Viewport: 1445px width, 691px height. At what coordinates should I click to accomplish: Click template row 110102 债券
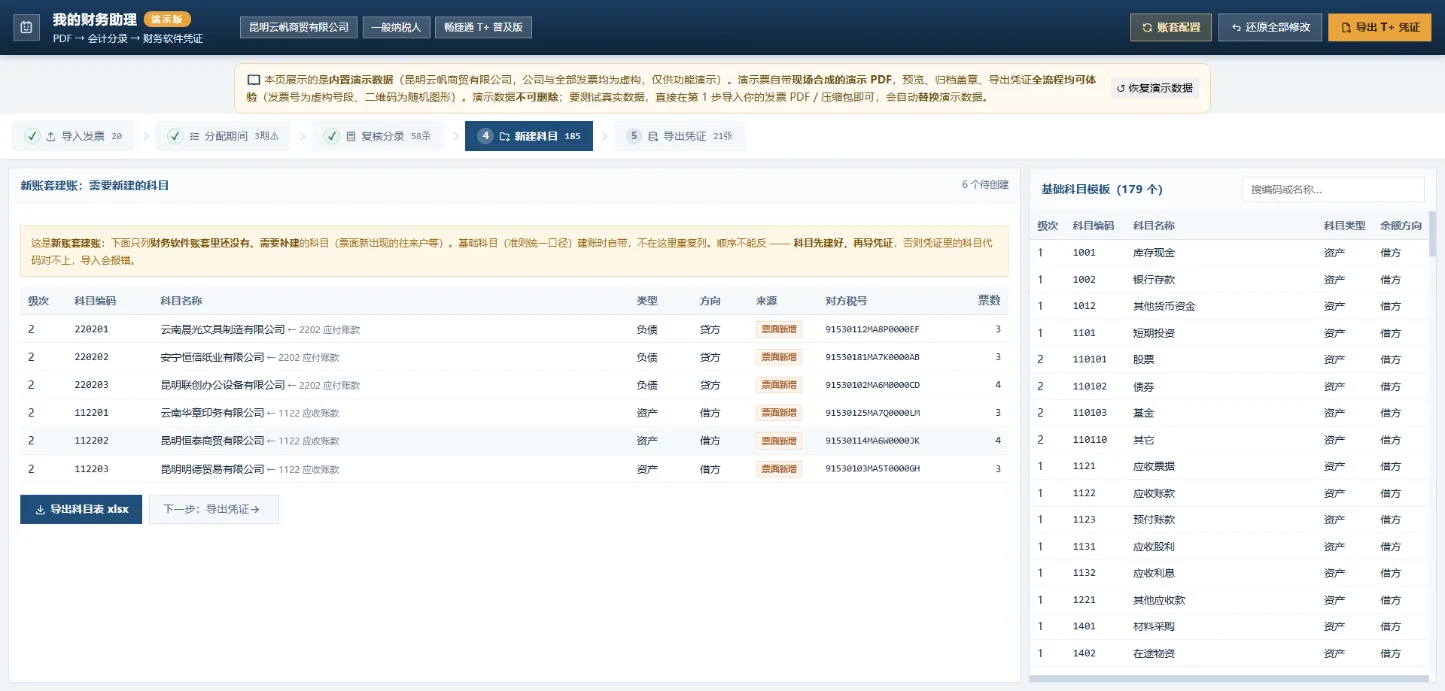(x=1229, y=386)
